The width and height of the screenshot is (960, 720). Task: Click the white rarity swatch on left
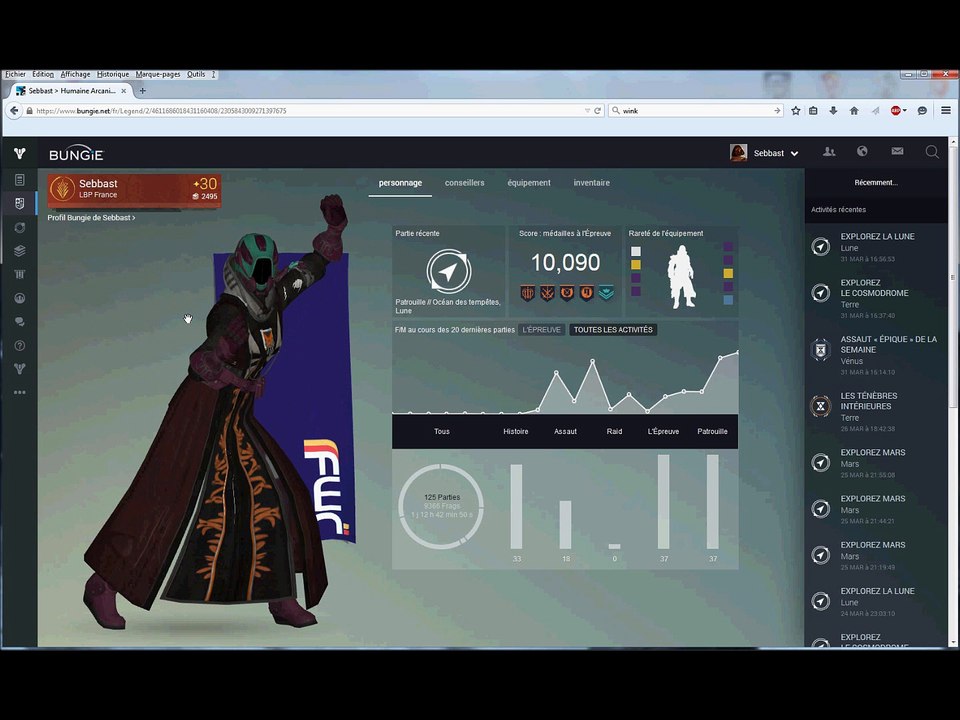click(636, 252)
